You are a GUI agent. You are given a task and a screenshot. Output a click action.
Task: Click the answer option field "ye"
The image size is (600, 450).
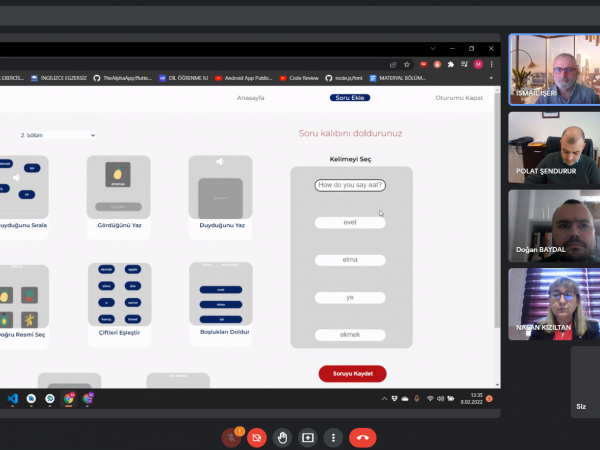pyautogui.click(x=350, y=298)
